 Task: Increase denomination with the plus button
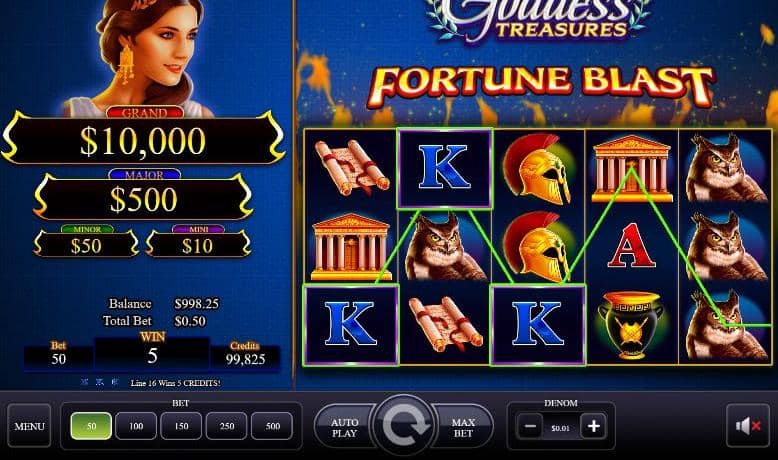coord(593,426)
